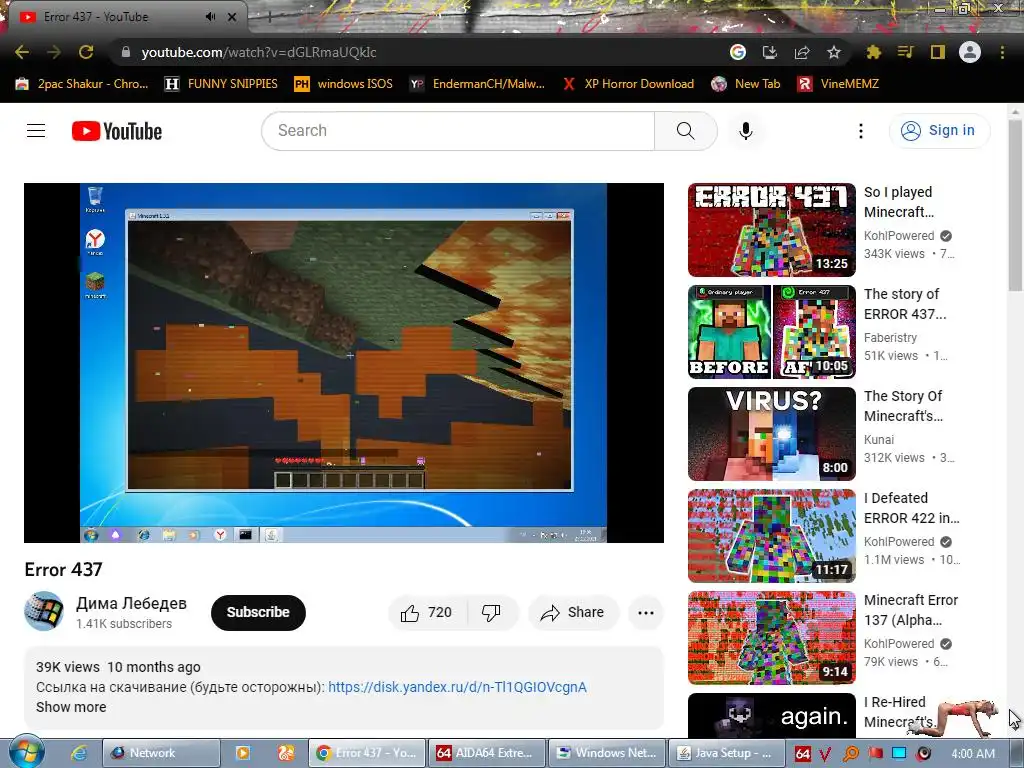This screenshot has width=1024, height=768.
Task: Open the disk.yandex.ru download link
Action: [457, 687]
